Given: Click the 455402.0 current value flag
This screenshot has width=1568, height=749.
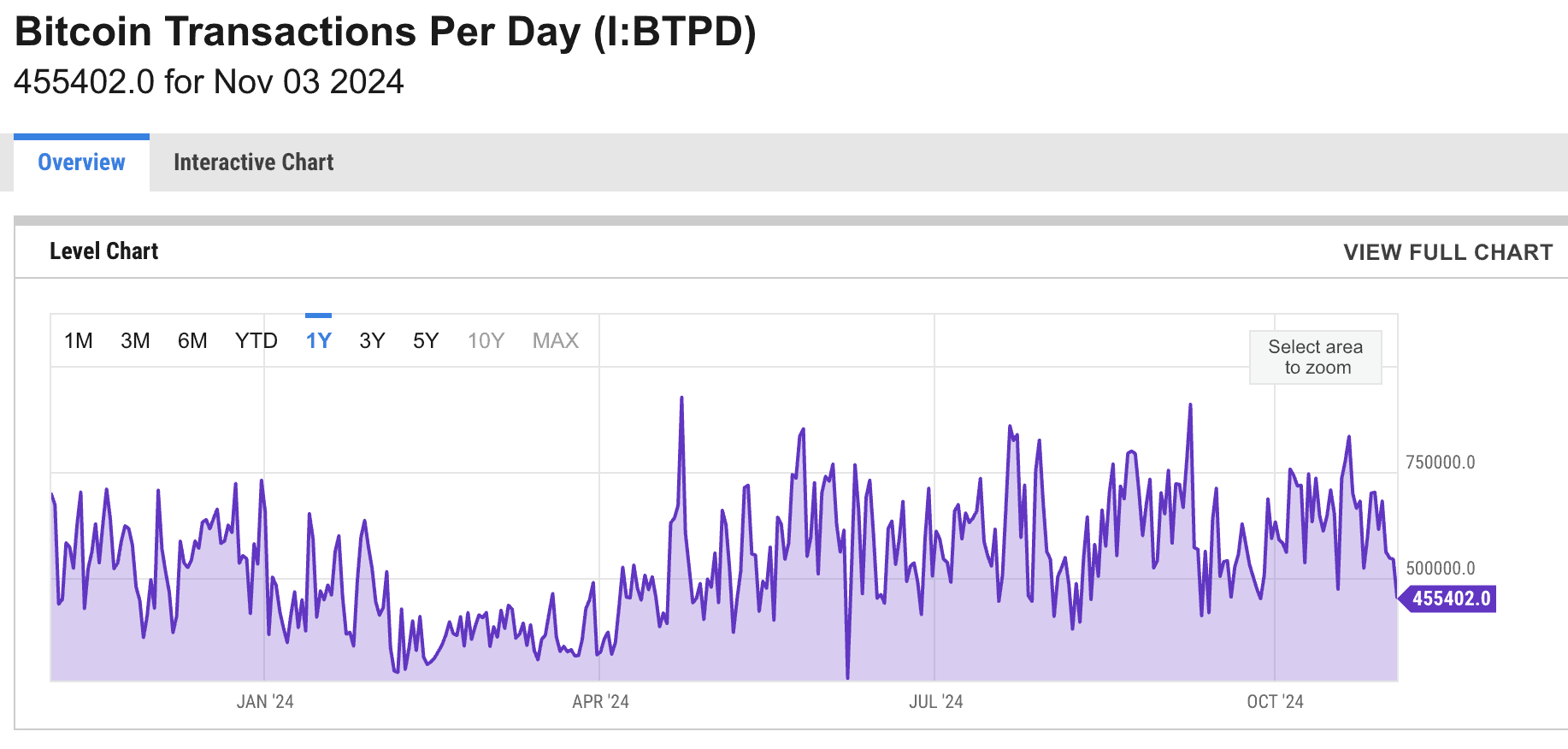Looking at the screenshot, I should pos(1447,599).
